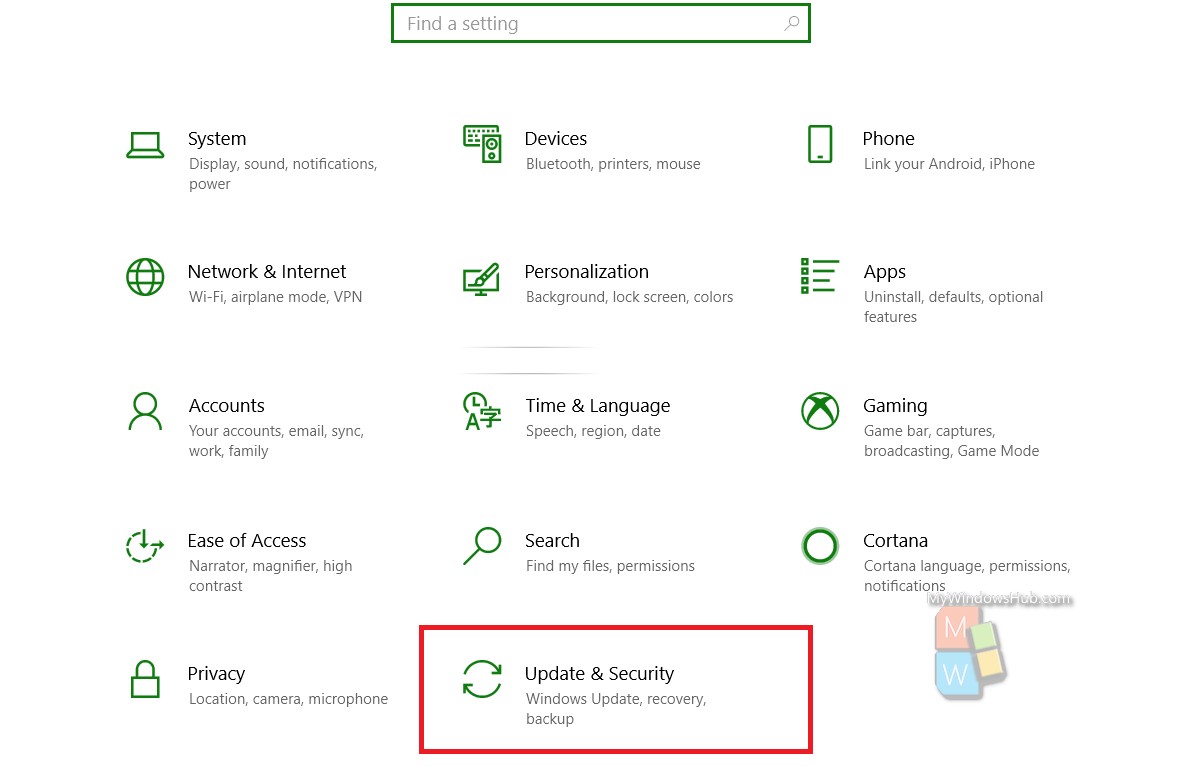Viewport: 1182px width, 767px height.
Task: Click 'Windows Update, recovery, backup' text
Action: click(616, 709)
